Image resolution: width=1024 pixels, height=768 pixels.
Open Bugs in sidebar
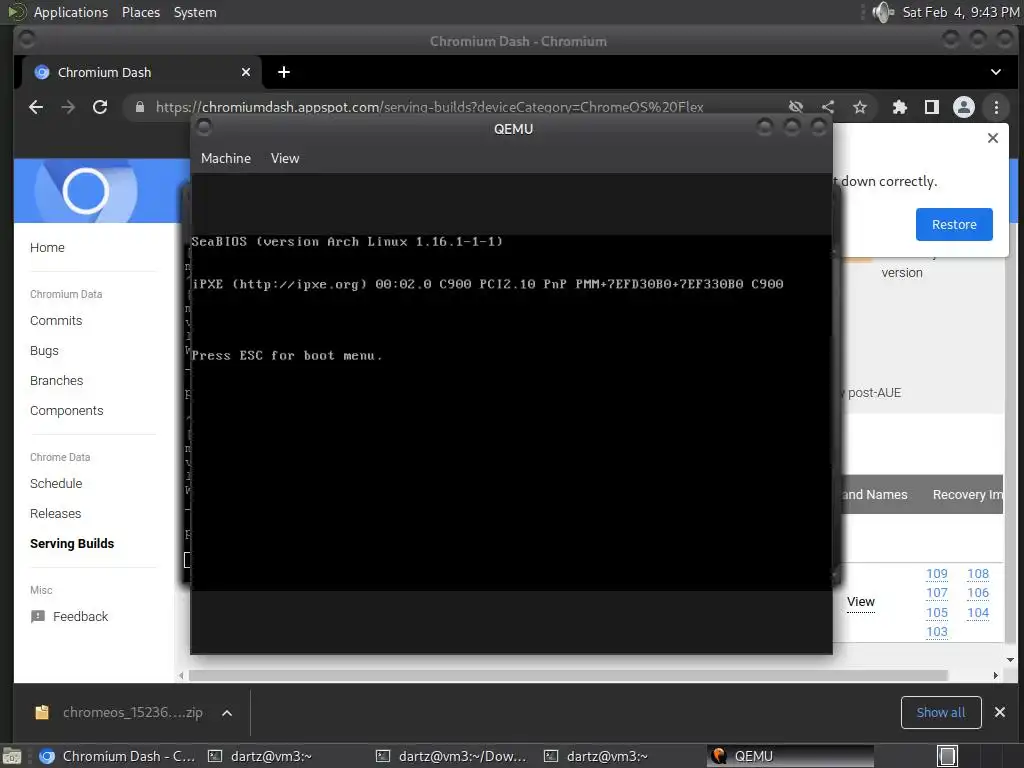click(44, 351)
